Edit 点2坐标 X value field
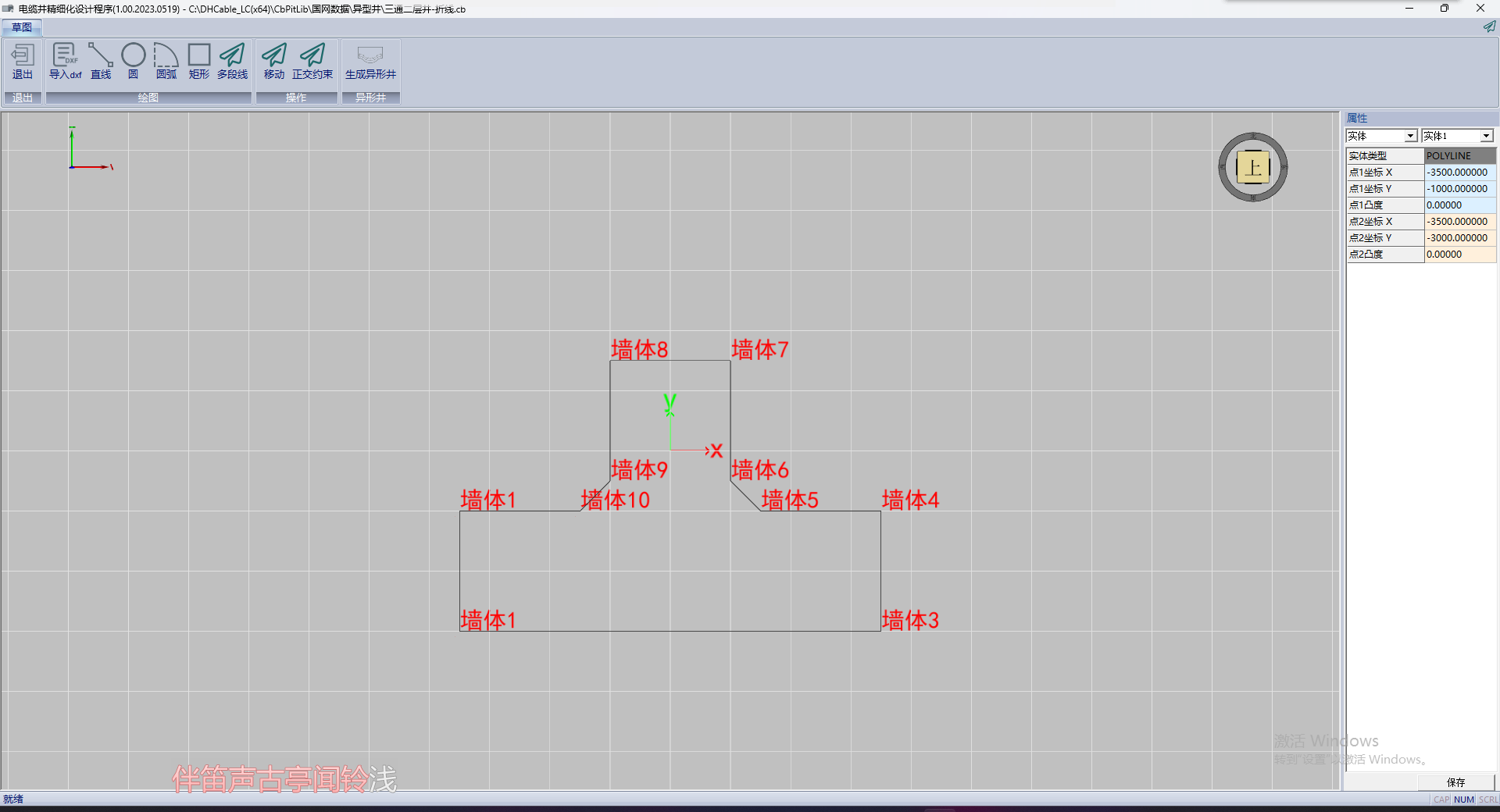1500x812 pixels. (x=1460, y=222)
